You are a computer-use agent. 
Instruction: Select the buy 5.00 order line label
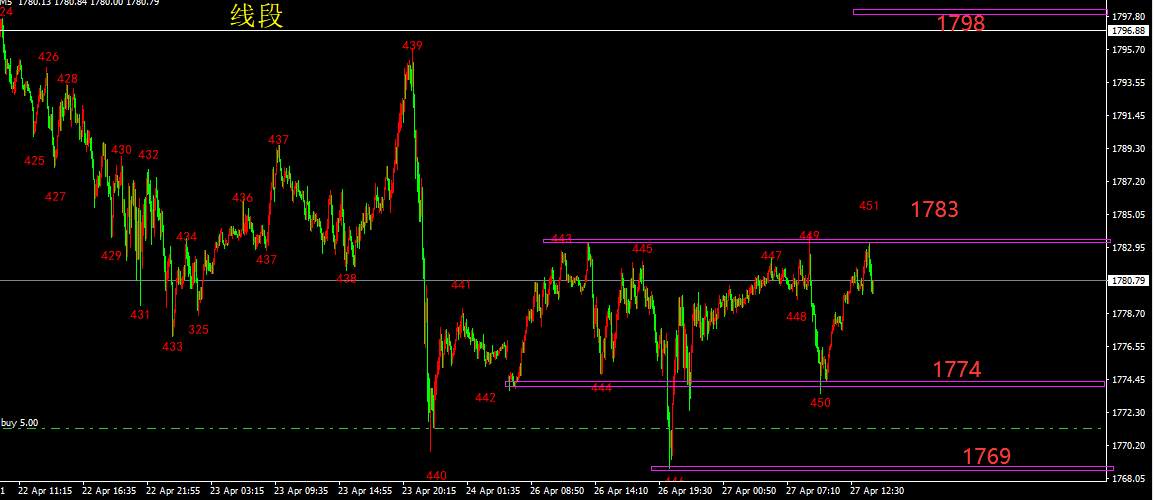(20, 423)
